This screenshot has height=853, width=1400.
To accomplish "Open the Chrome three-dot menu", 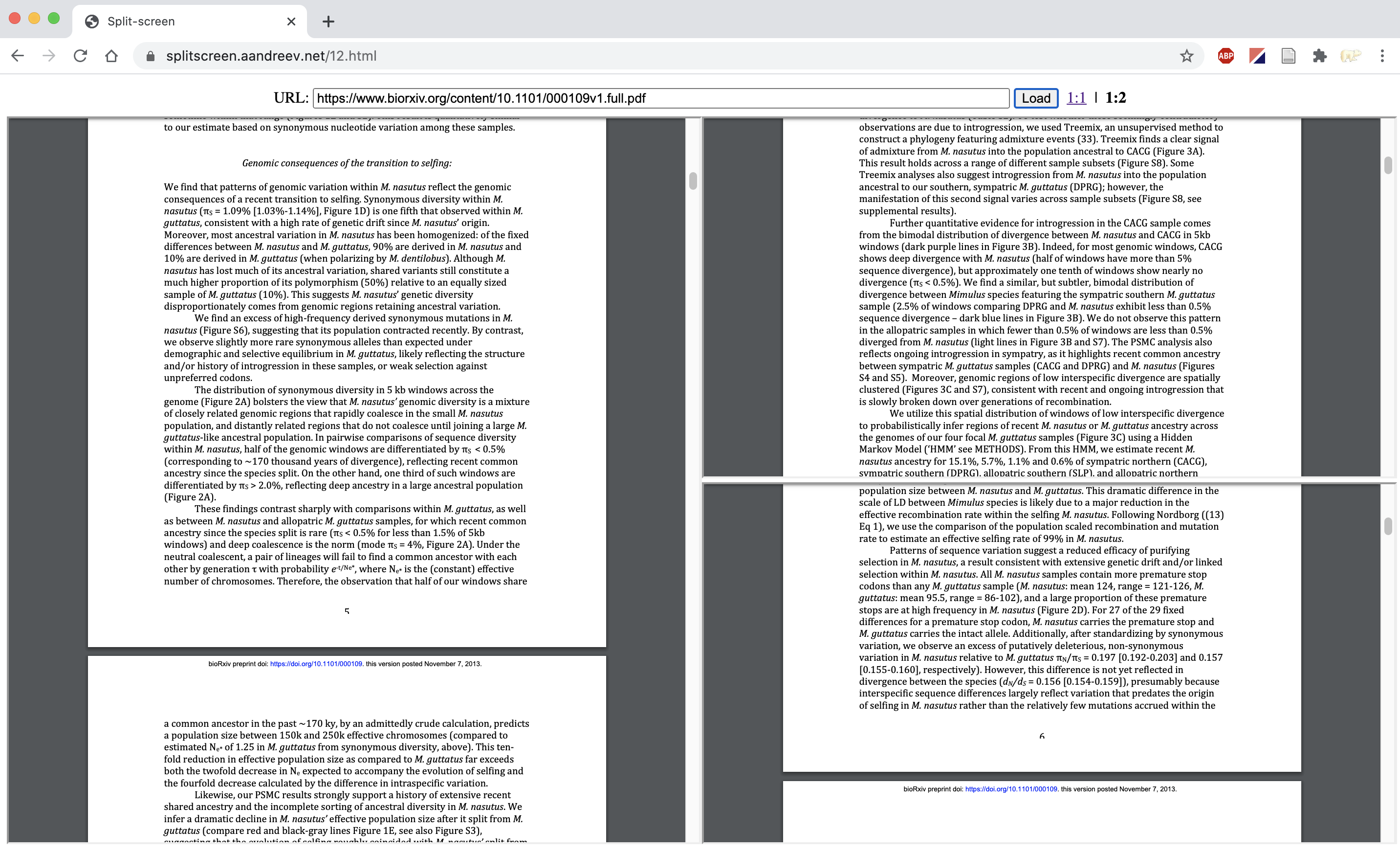I will point(1382,56).
